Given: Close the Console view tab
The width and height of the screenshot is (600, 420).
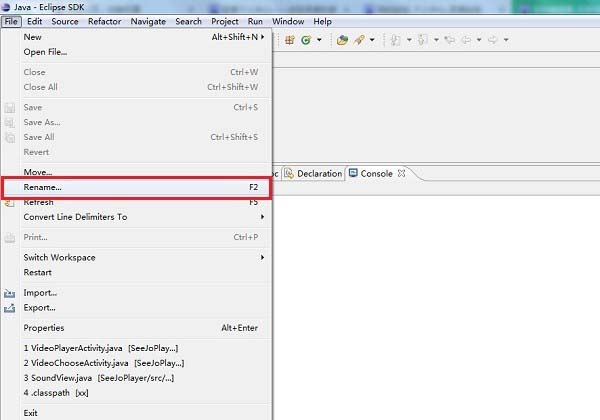Looking at the screenshot, I should pos(401,173).
